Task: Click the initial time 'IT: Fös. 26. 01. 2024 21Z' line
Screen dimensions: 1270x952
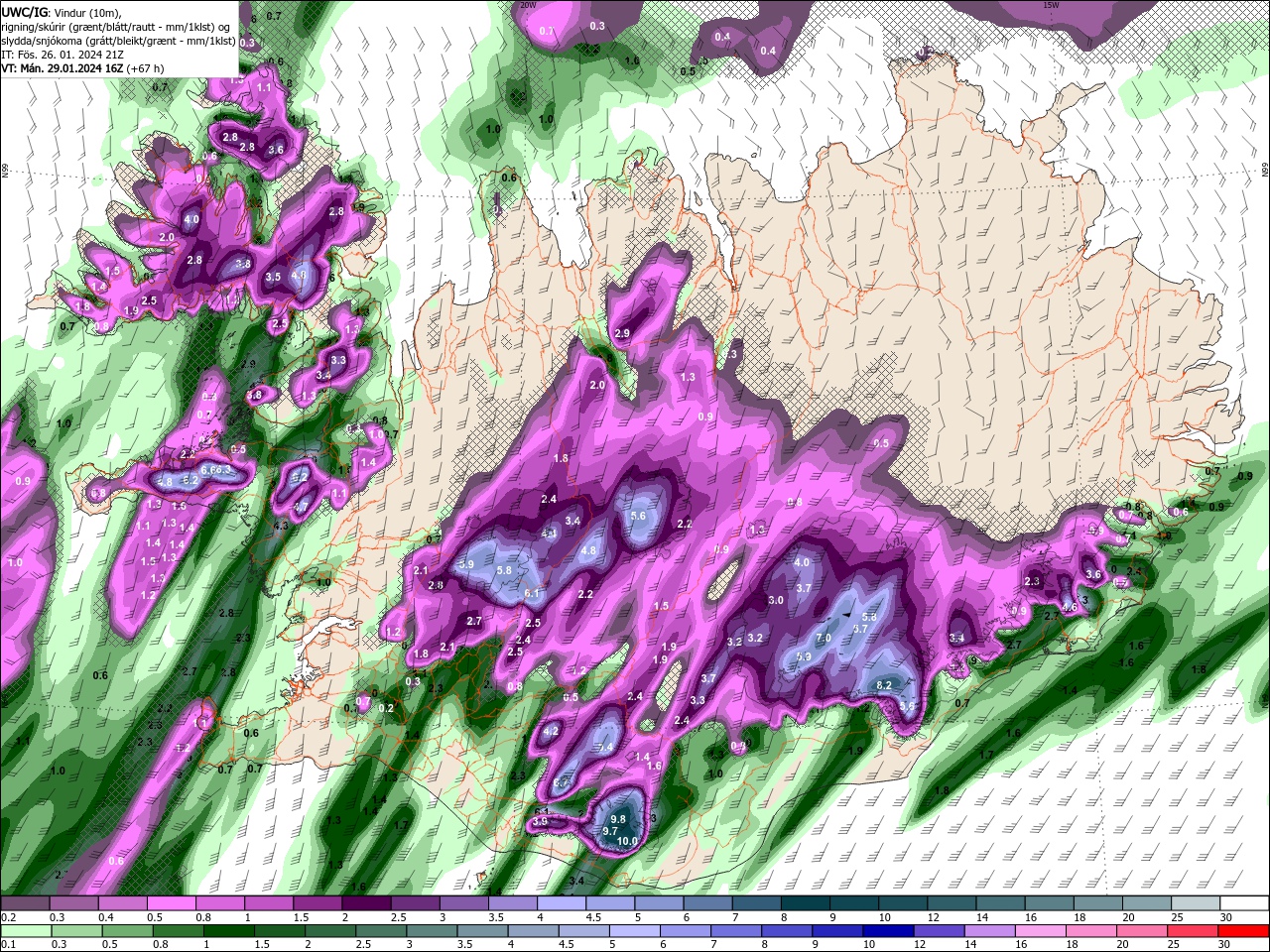Action: click(62, 55)
